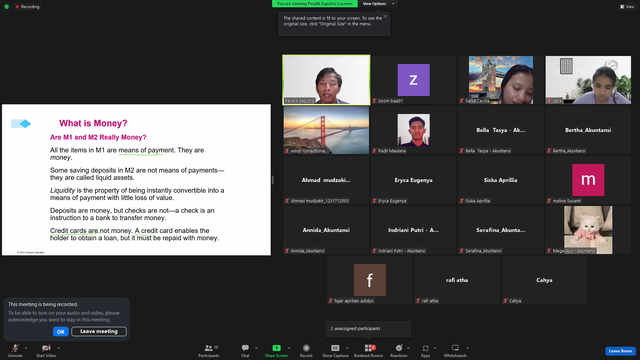Open the View Options dropdown
The width and height of the screenshot is (640, 360).
coord(378,4)
